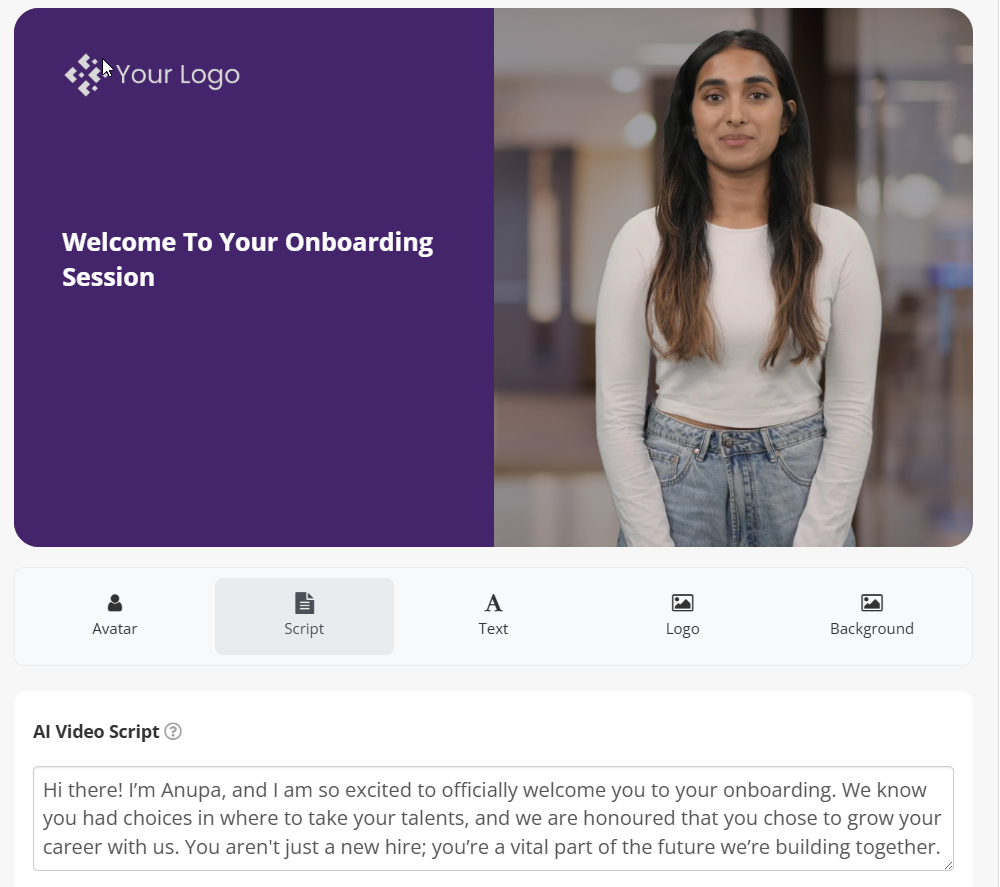Select the Welcome To Your Onboarding Session heading

[247, 260]
